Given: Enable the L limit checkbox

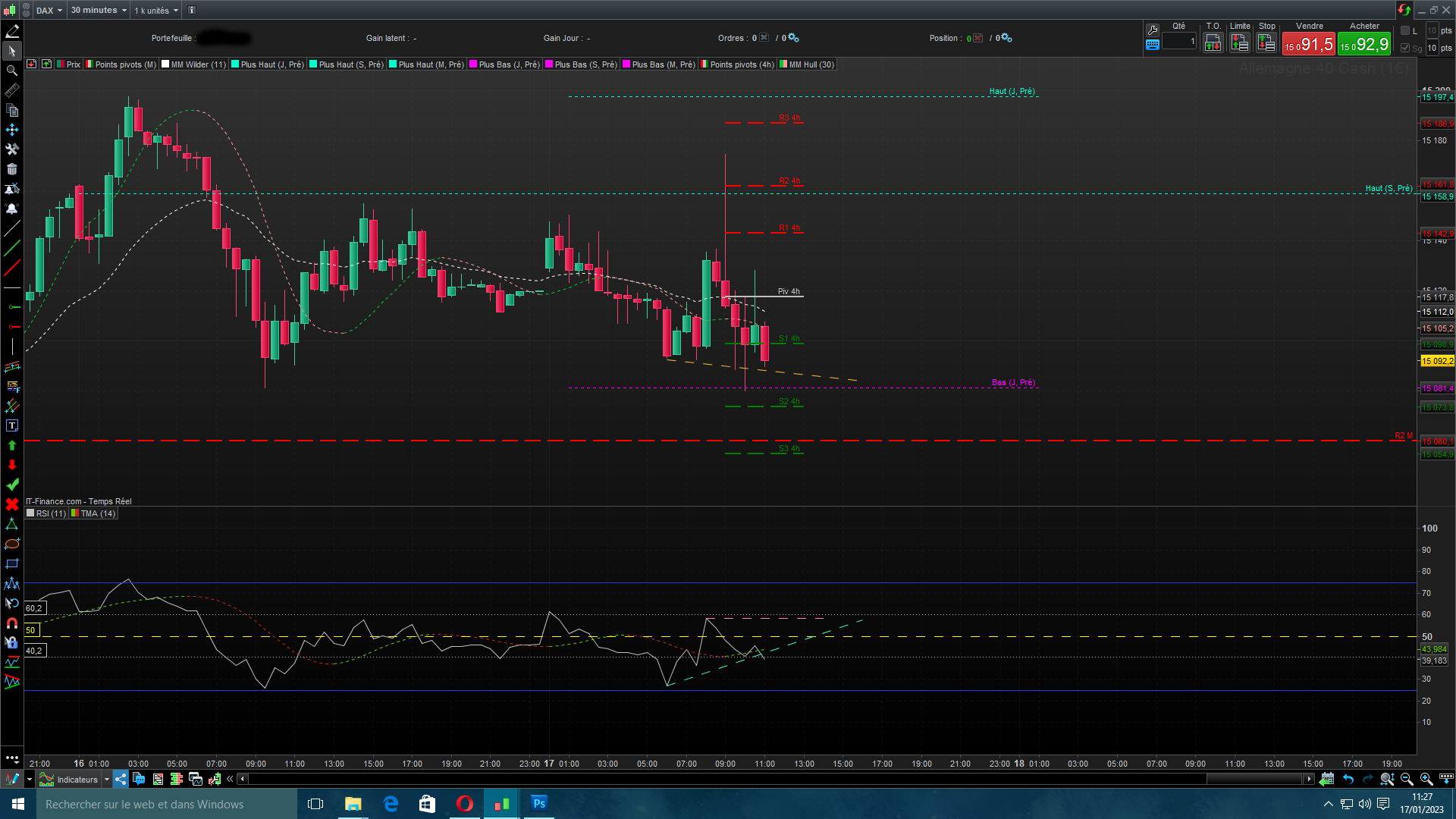Looking at the screenshot, I should pos(1405,30).
